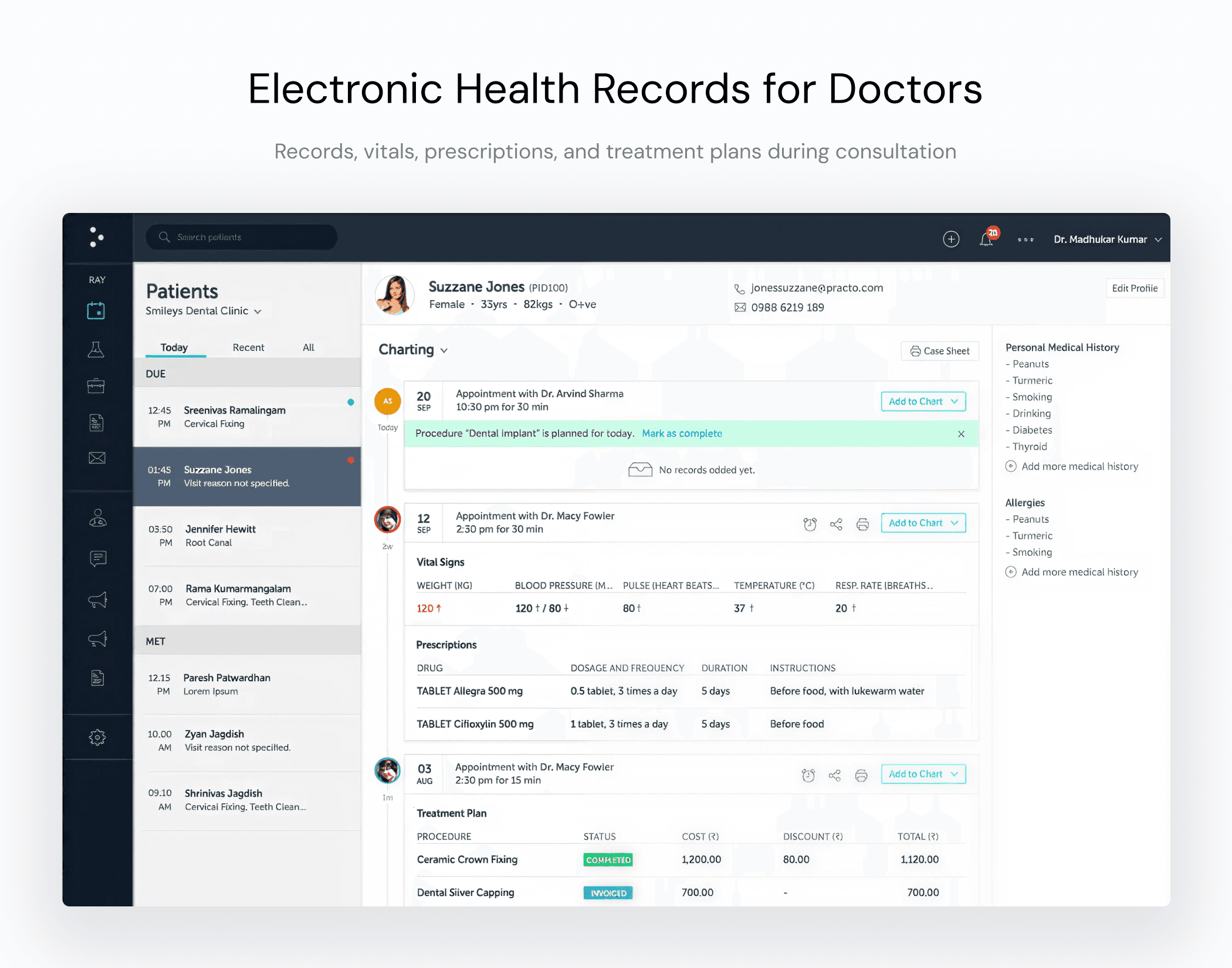Open Settings using the gear icon
This screenshot has width=1232, height=968.
(97, 737)
